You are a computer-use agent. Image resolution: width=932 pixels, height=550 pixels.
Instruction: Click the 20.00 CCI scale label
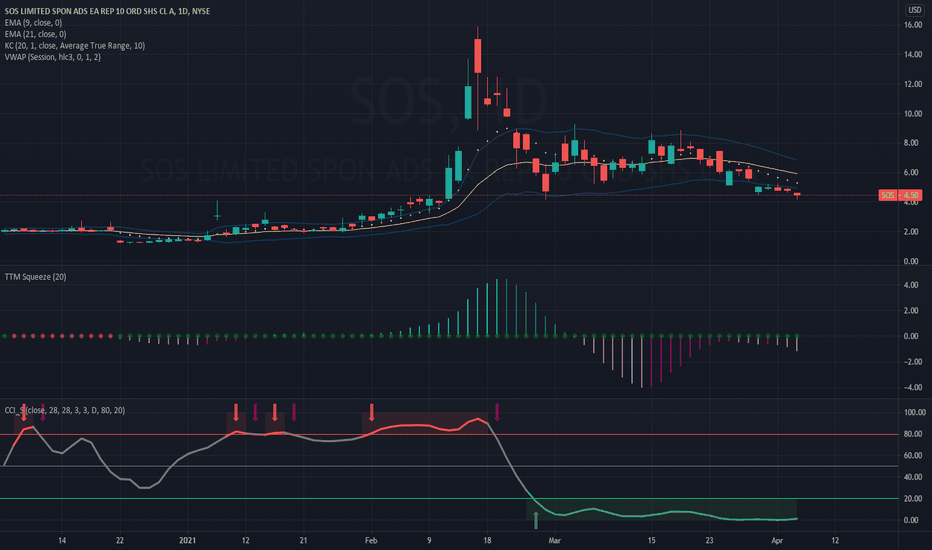pos(914,498)
